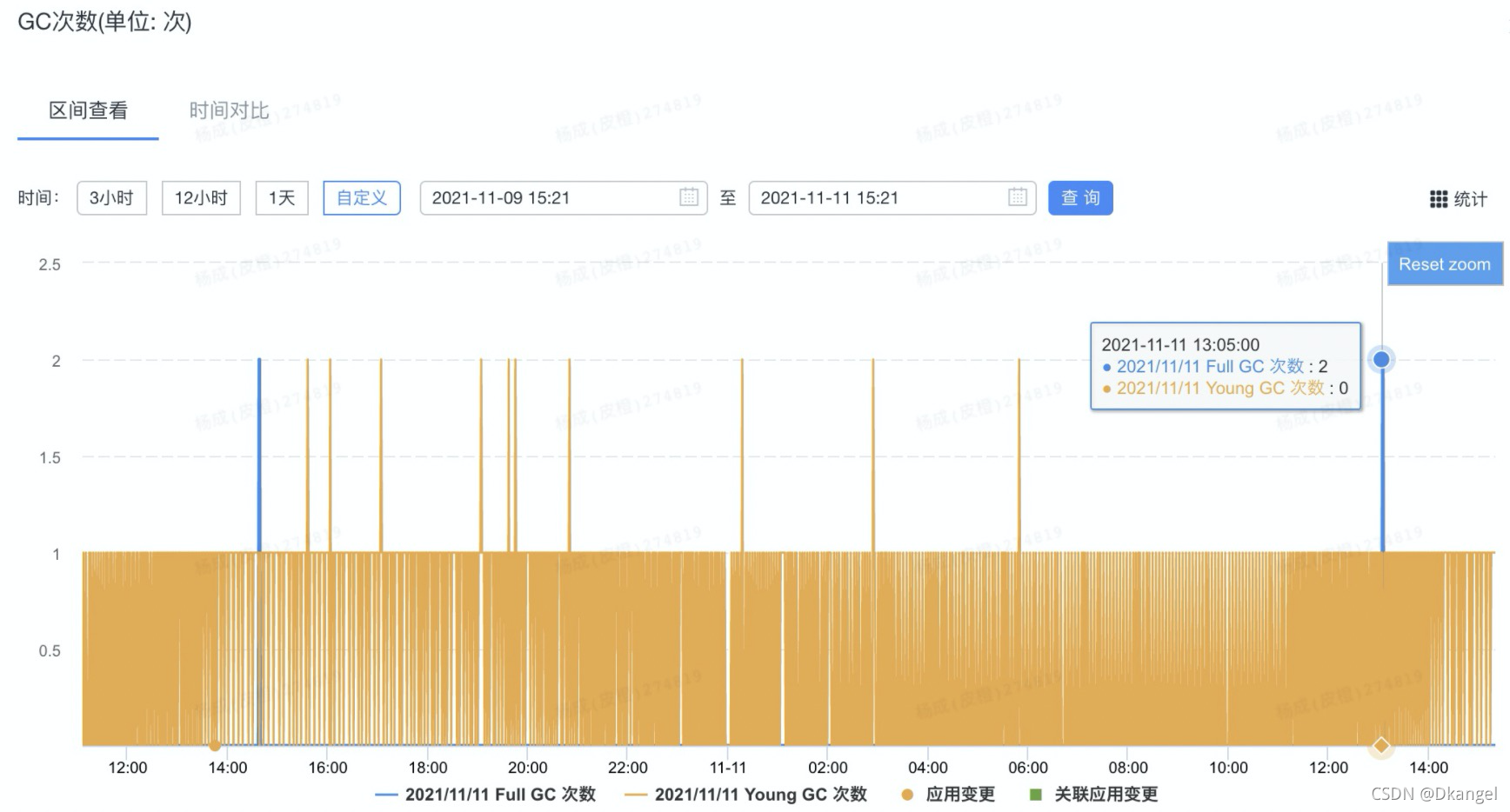Open calendar icon in start date field
This screenshot has width=1510, height=812.
pyautogui.click(x=688, y=197)
